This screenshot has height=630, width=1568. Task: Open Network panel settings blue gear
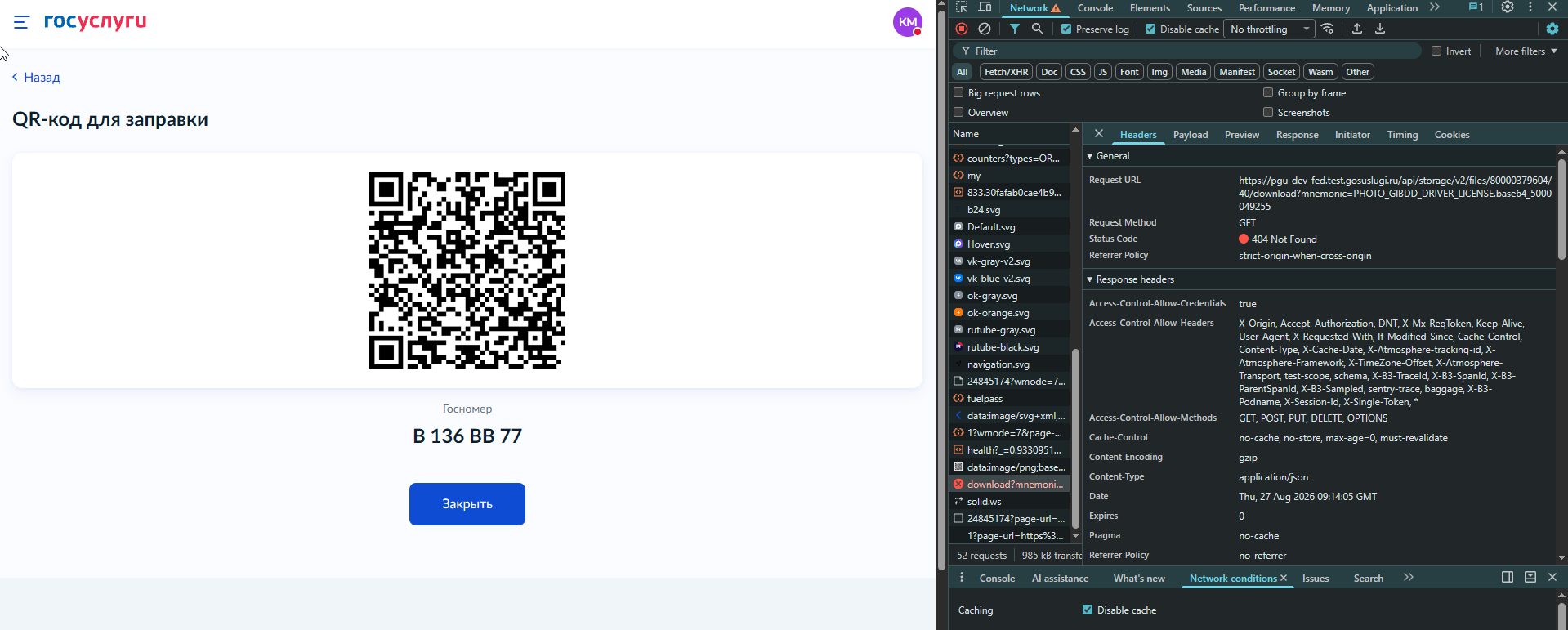pos(1552,29)
